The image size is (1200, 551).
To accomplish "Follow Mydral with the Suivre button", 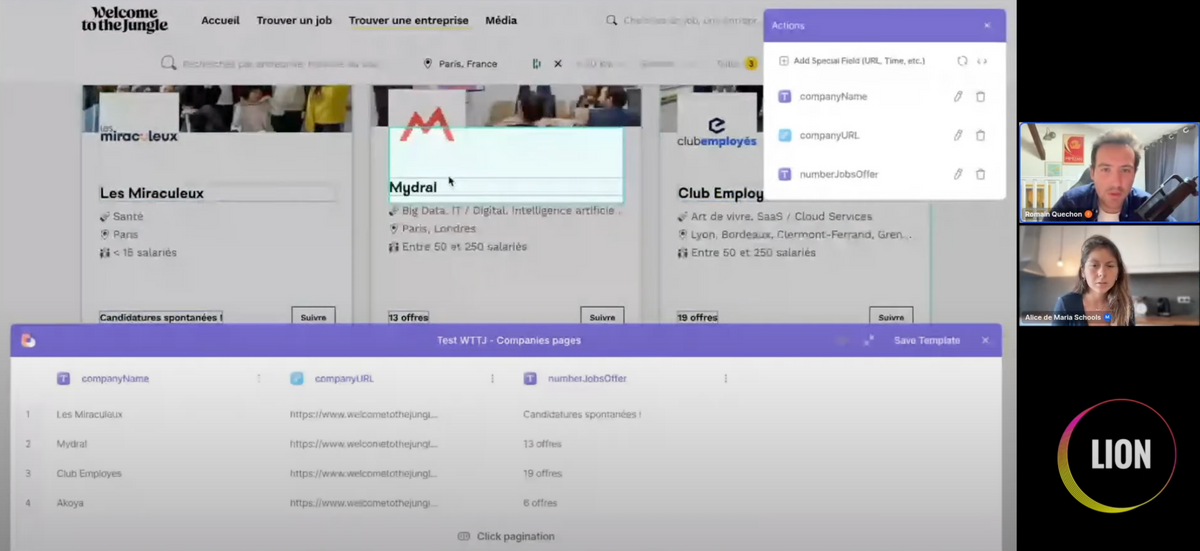I will [602, 317].
